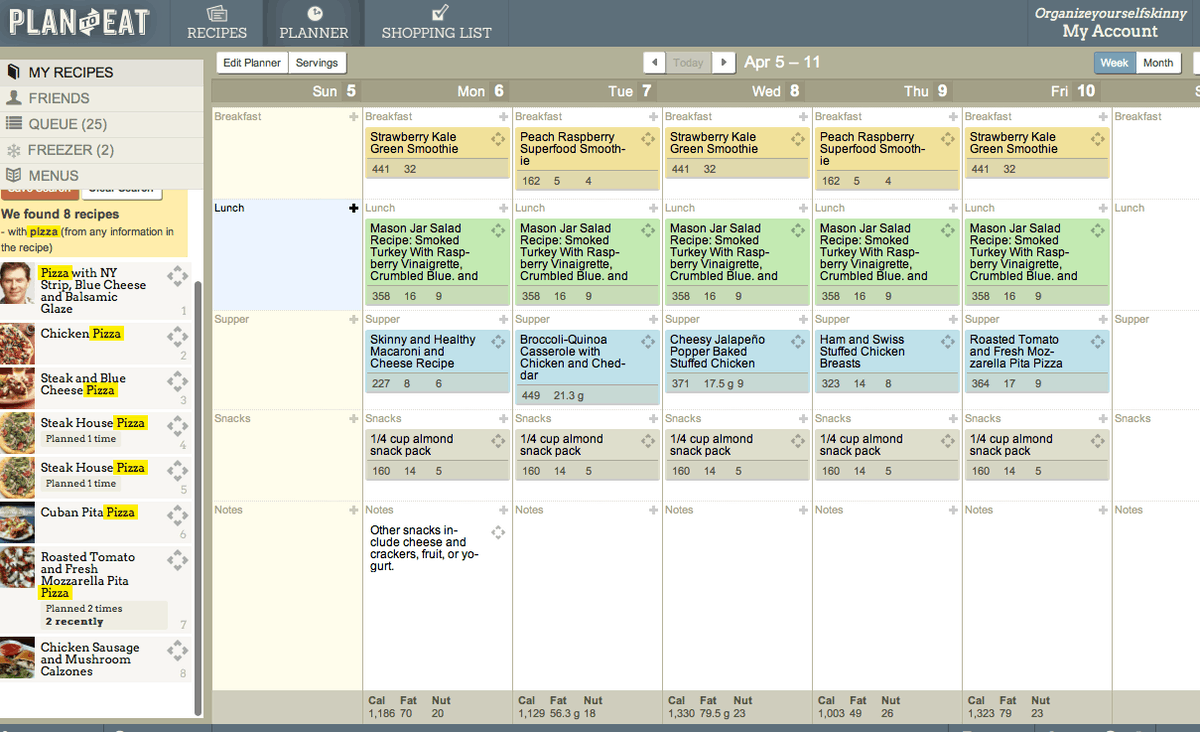Click move handle beside Chicken Pizza recipe
This screenshot has height=732, width=1200.
click(178, 335)
